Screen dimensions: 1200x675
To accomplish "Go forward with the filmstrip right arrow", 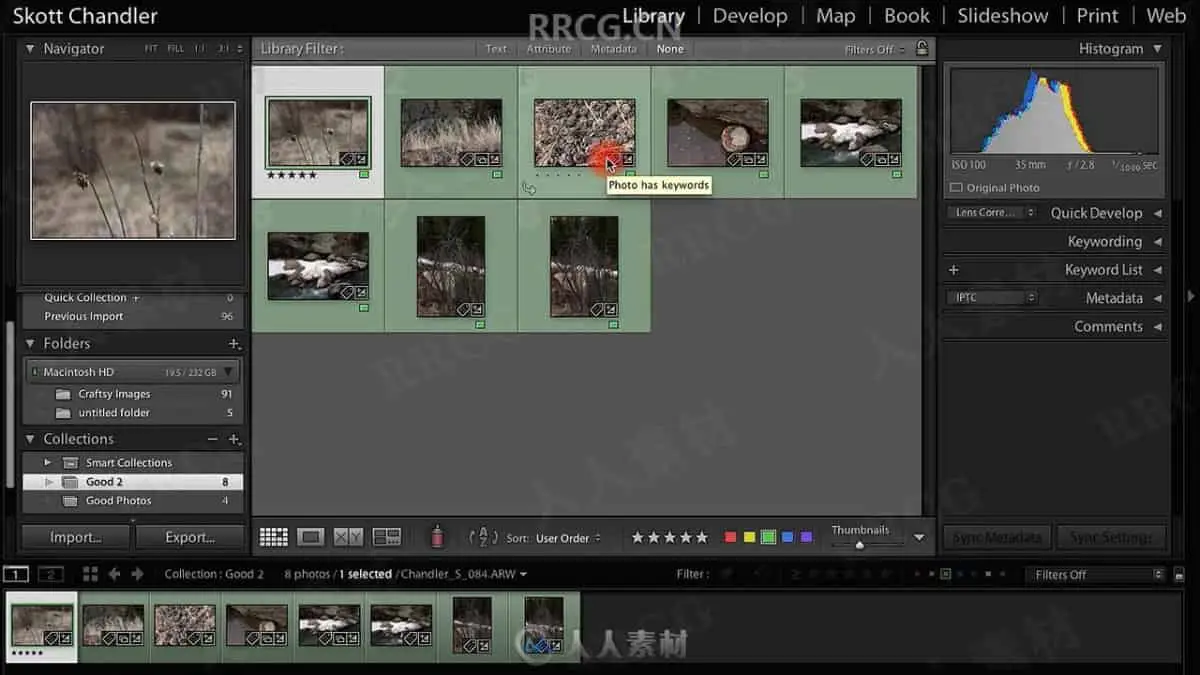I will click(137, 574).
